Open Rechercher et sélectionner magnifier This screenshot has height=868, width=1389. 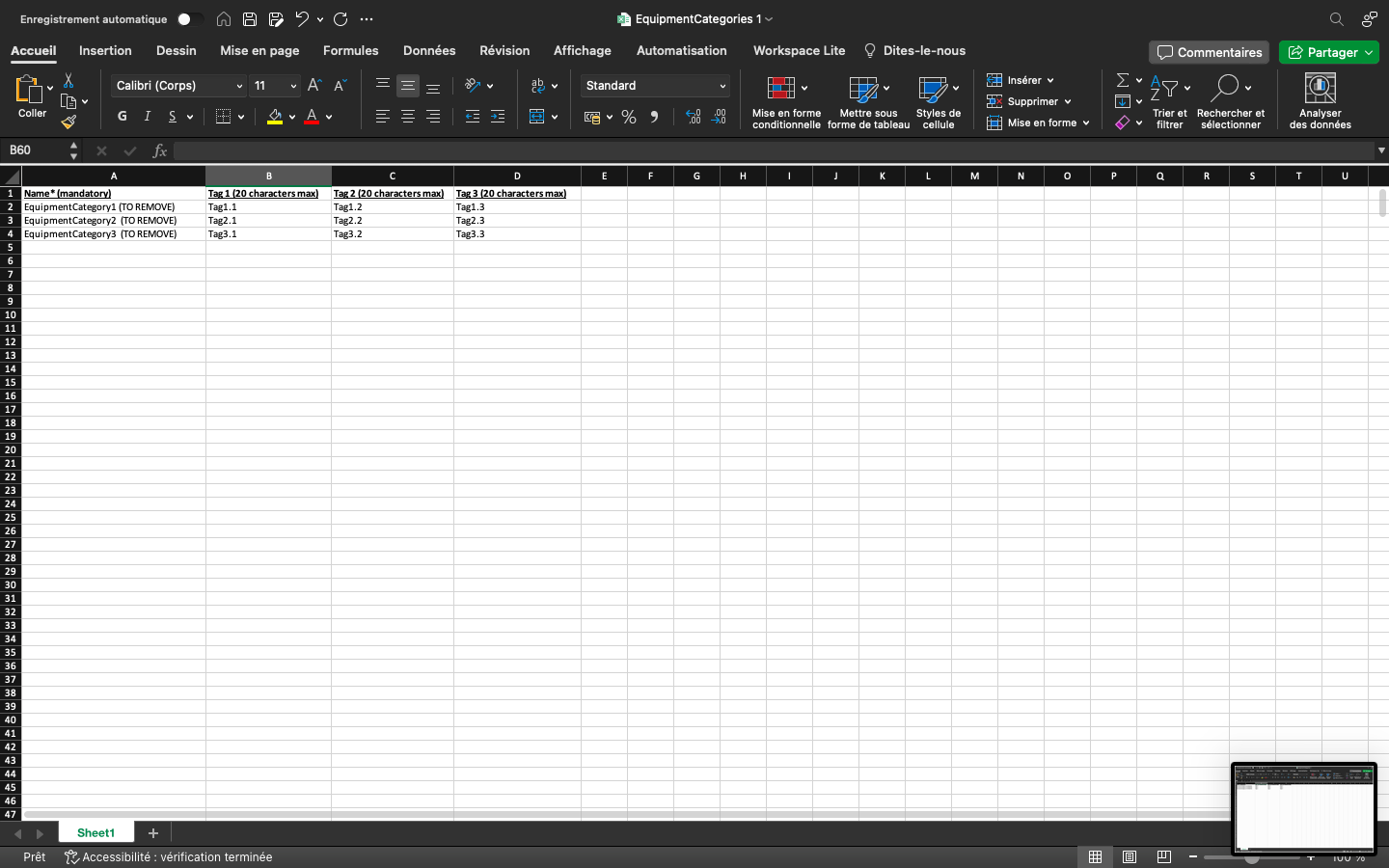pos(1225,88)
